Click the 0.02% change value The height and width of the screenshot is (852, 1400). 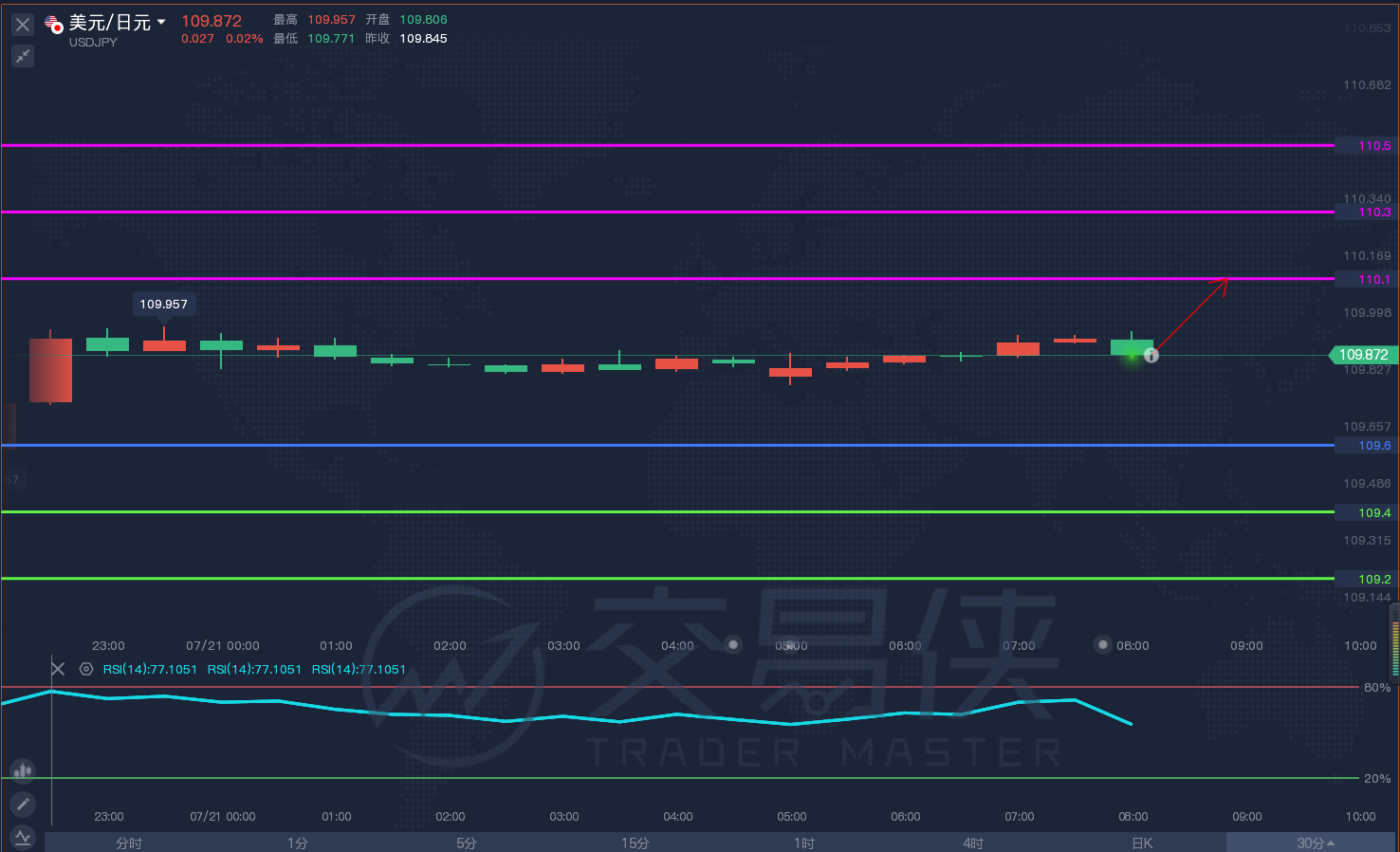pos(245,39)
